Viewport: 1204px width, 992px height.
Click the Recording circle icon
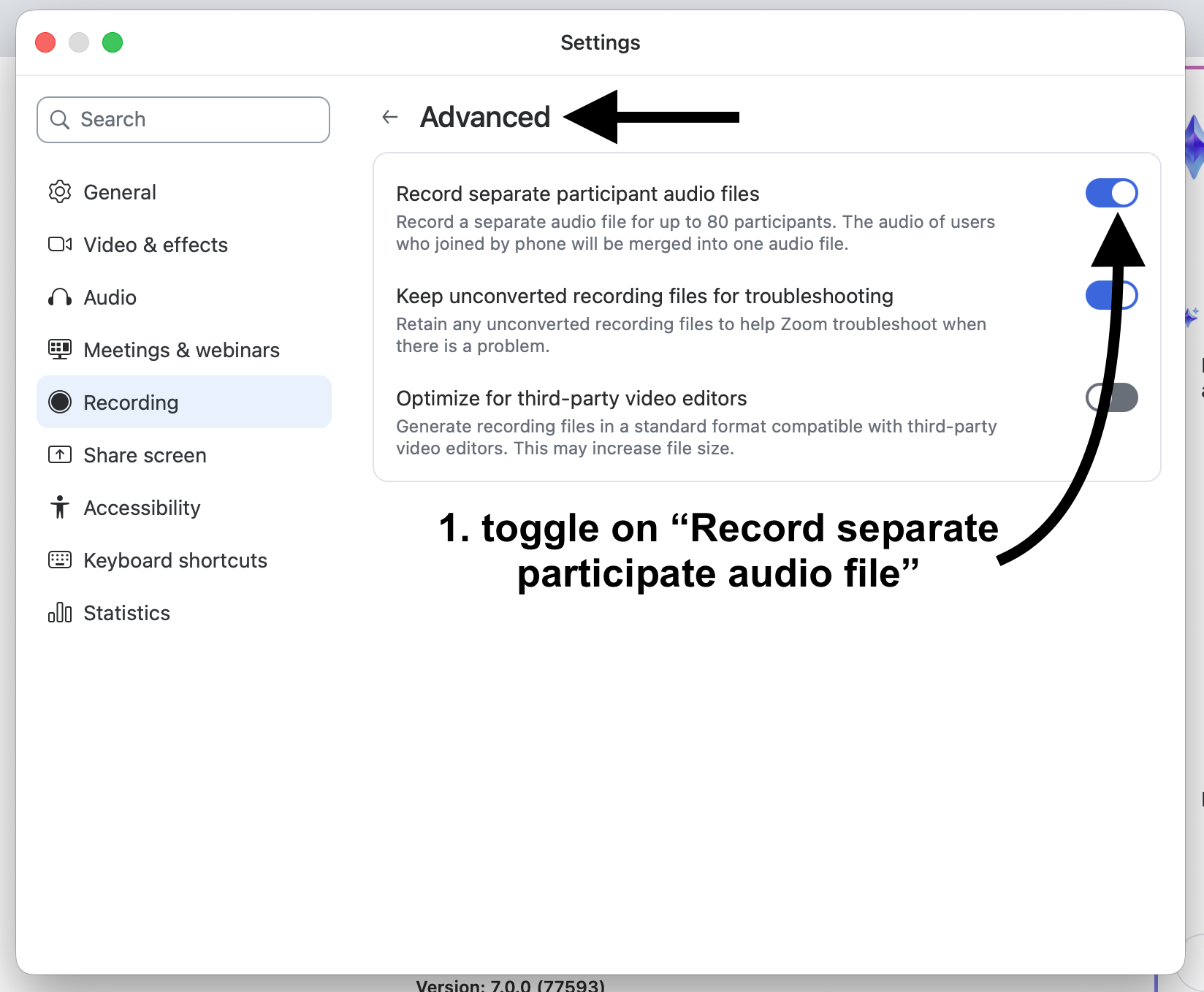coord(60,402)
